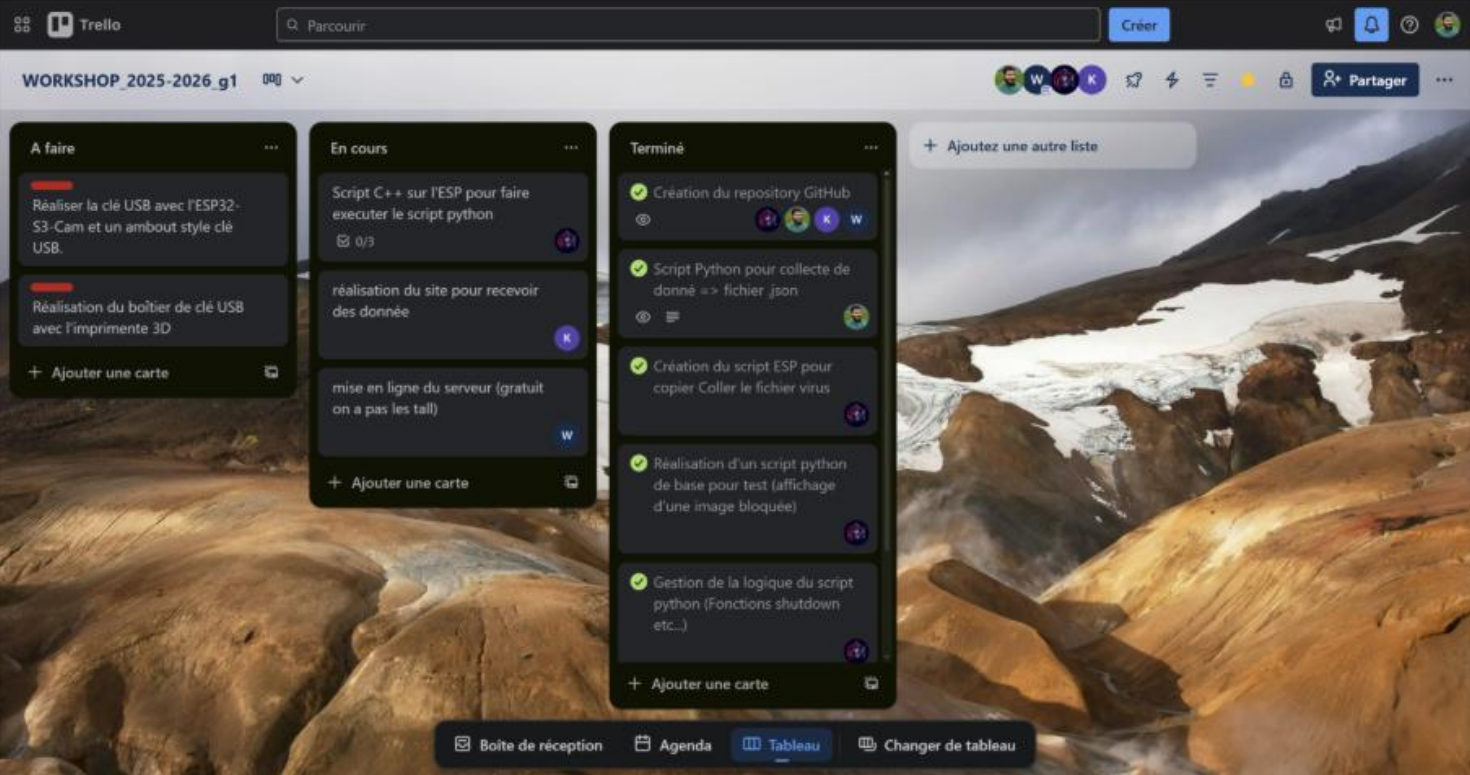Viewport: 1470px width, 775px height.
Task: Open the board menu three dots
Action: click(1444, 80)
